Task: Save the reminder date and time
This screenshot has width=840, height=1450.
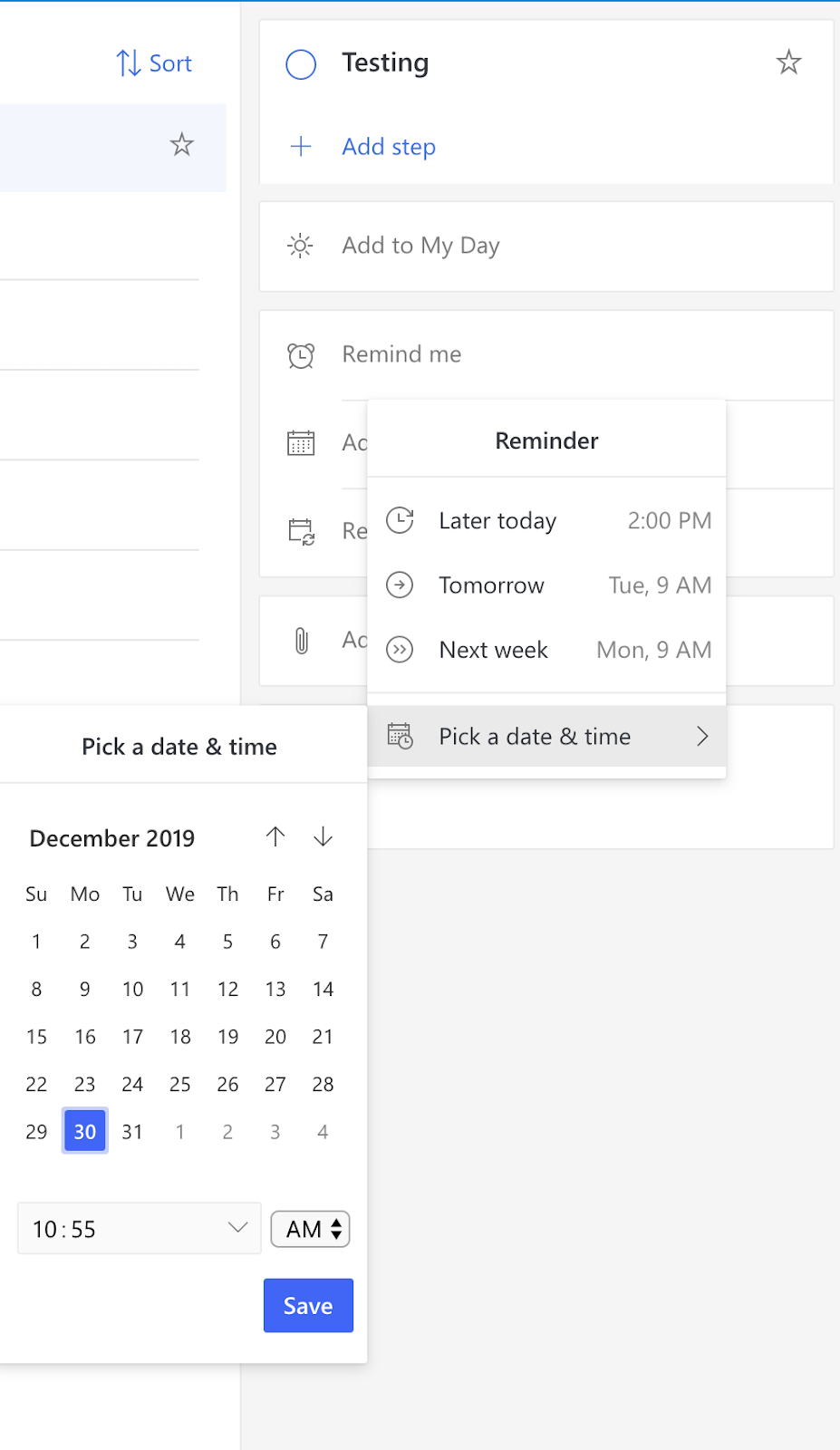Action: click(x=308, y=1306)
